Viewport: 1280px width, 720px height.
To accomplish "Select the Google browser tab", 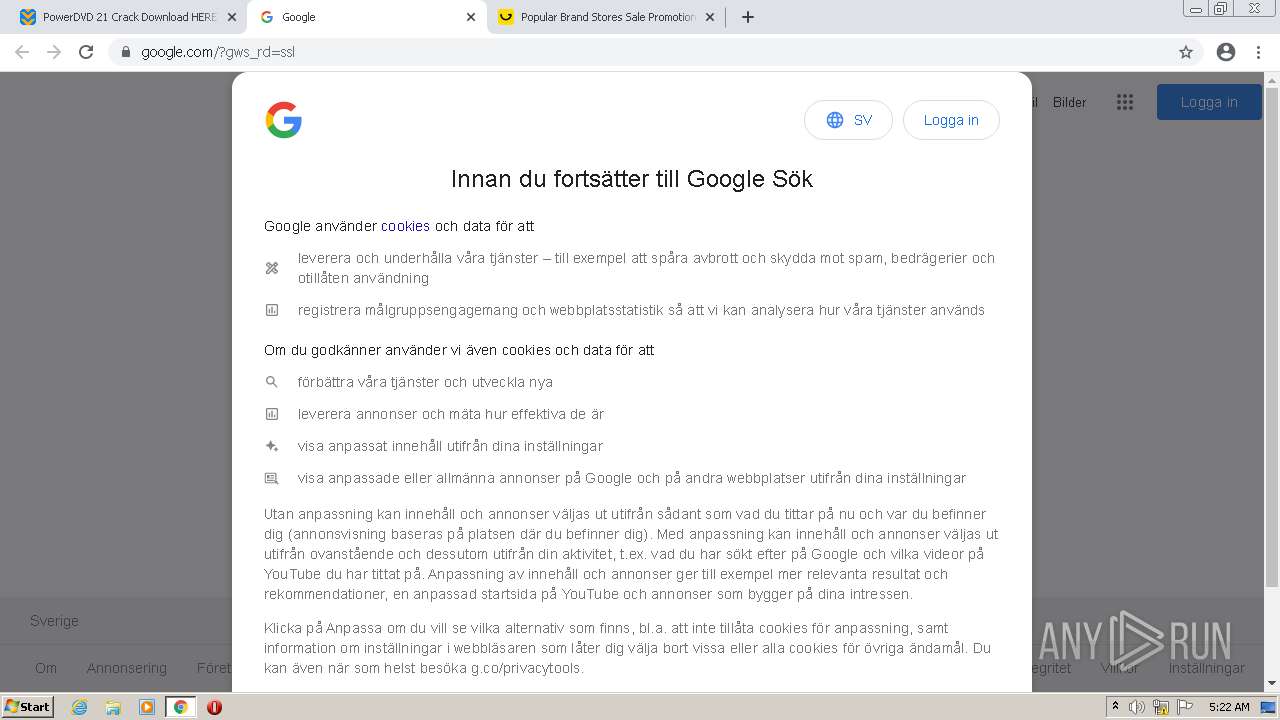I will click(367, 17).
